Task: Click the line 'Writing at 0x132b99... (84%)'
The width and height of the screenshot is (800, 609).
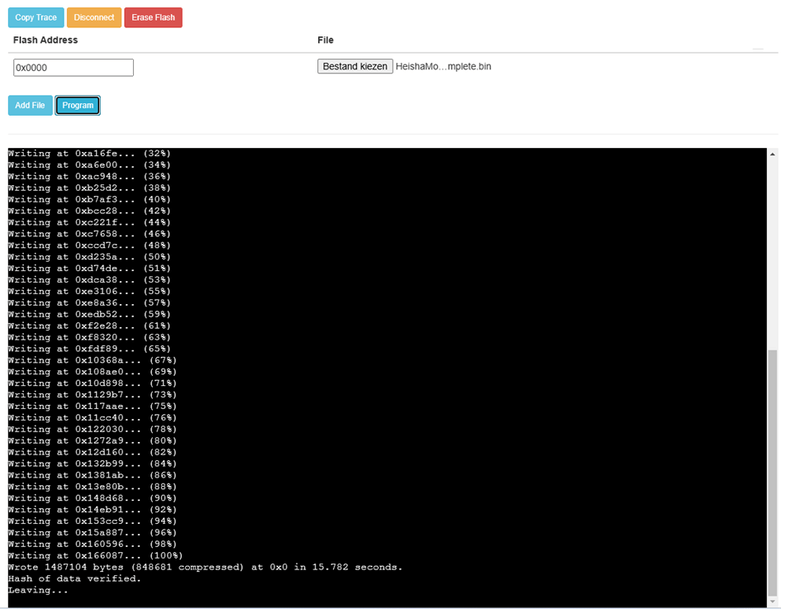Action: pyautogui.click(x=92, y=464)
